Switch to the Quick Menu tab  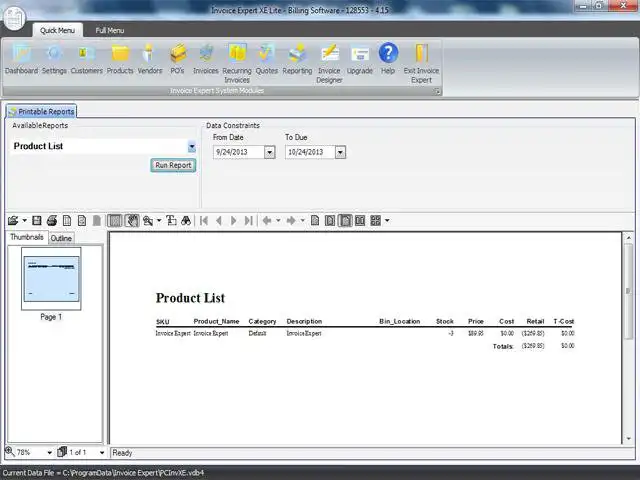(x=58, y=31)
